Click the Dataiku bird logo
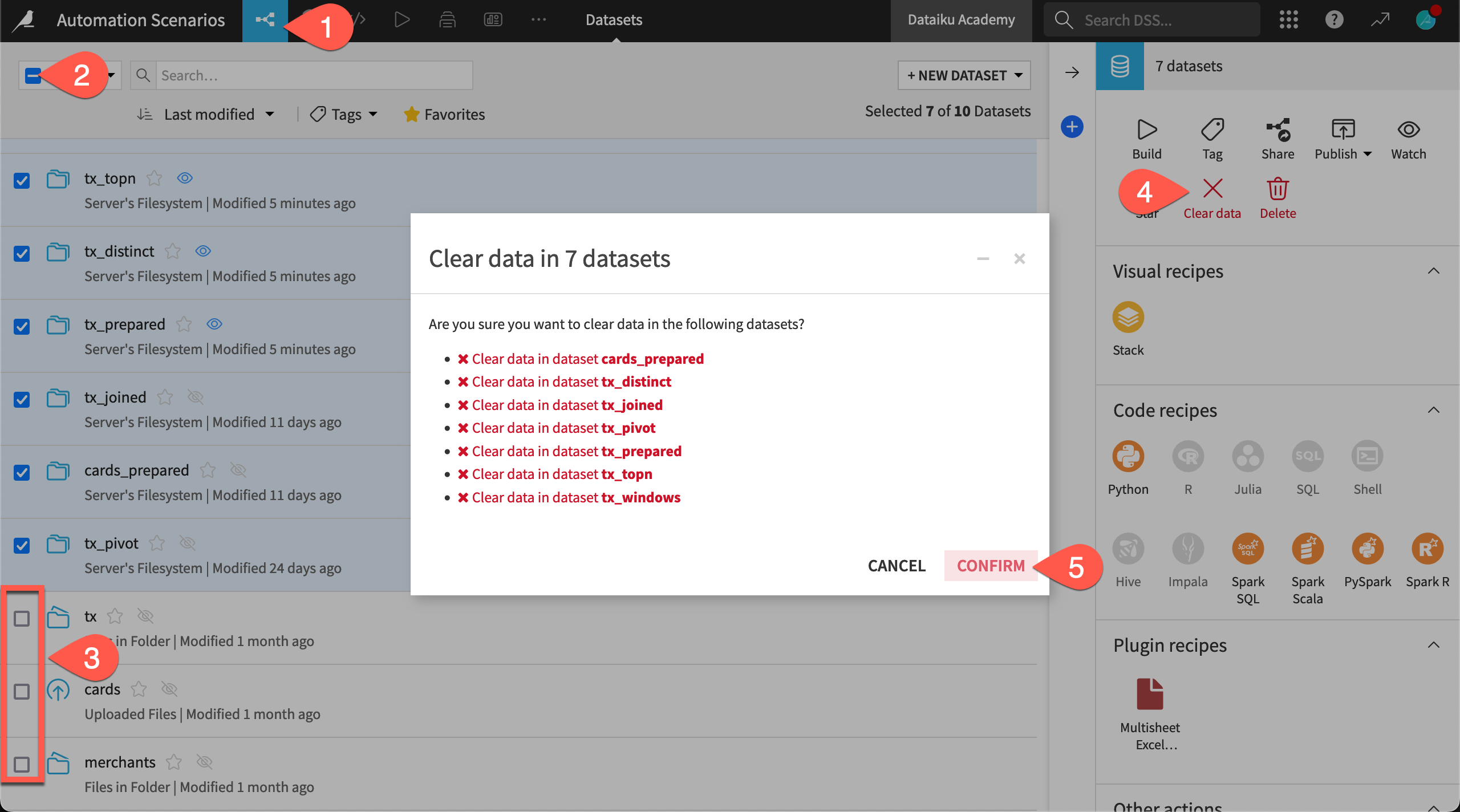This screenshot has height=812, width=1460. tap(24, 21)
